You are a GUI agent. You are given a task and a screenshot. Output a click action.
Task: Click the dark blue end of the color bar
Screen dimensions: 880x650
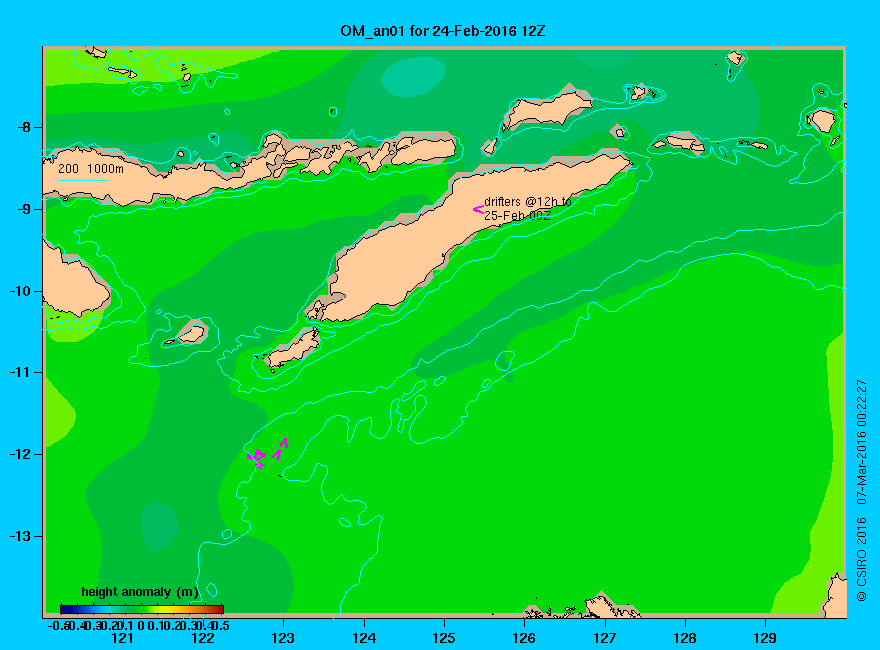64,610
